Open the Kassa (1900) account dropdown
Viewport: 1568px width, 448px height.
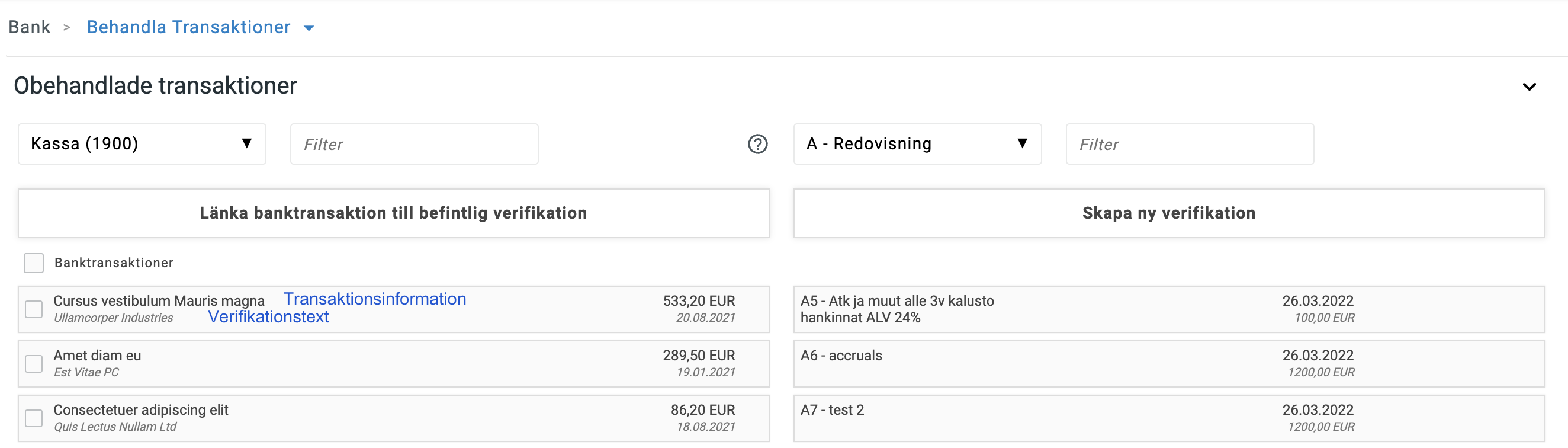142,144
